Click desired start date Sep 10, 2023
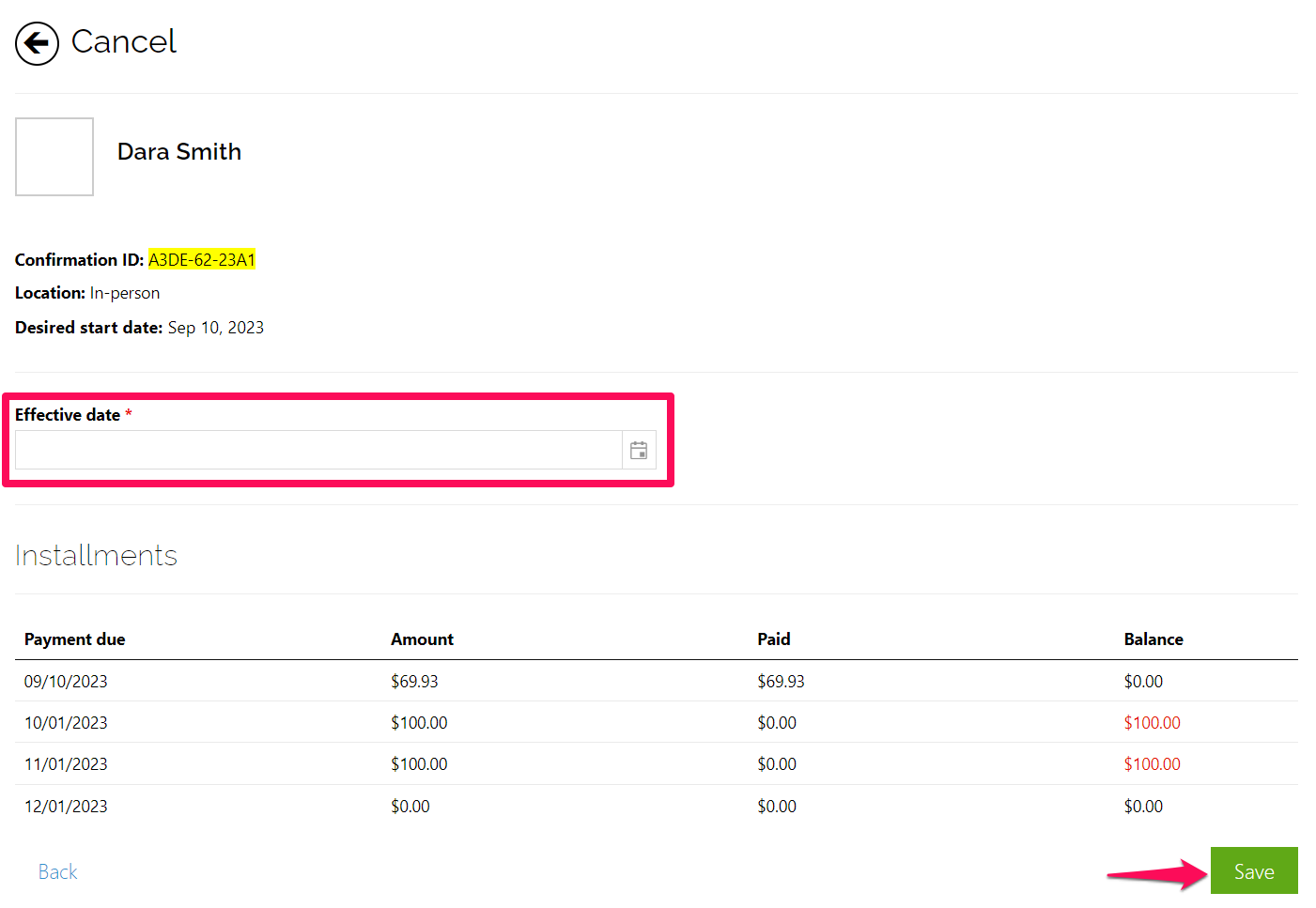 tap(216, 328)
